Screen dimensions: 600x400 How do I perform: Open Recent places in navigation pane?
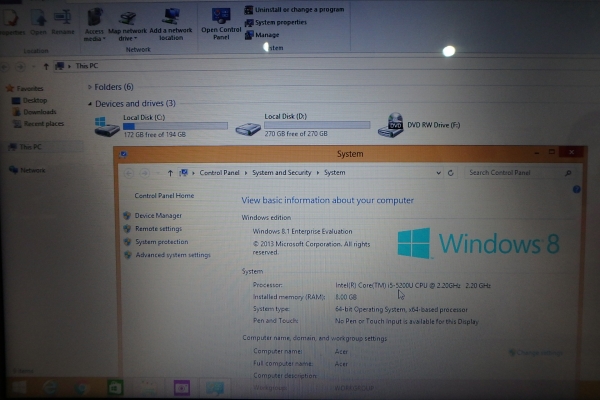(38, 124)
